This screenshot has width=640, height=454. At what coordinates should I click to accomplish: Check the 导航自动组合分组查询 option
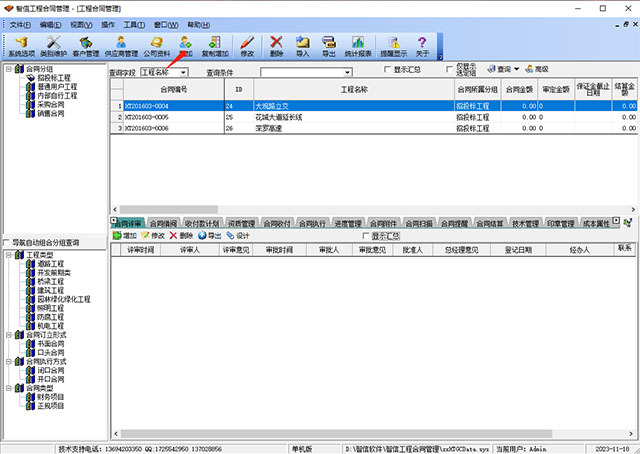[8, 242]
